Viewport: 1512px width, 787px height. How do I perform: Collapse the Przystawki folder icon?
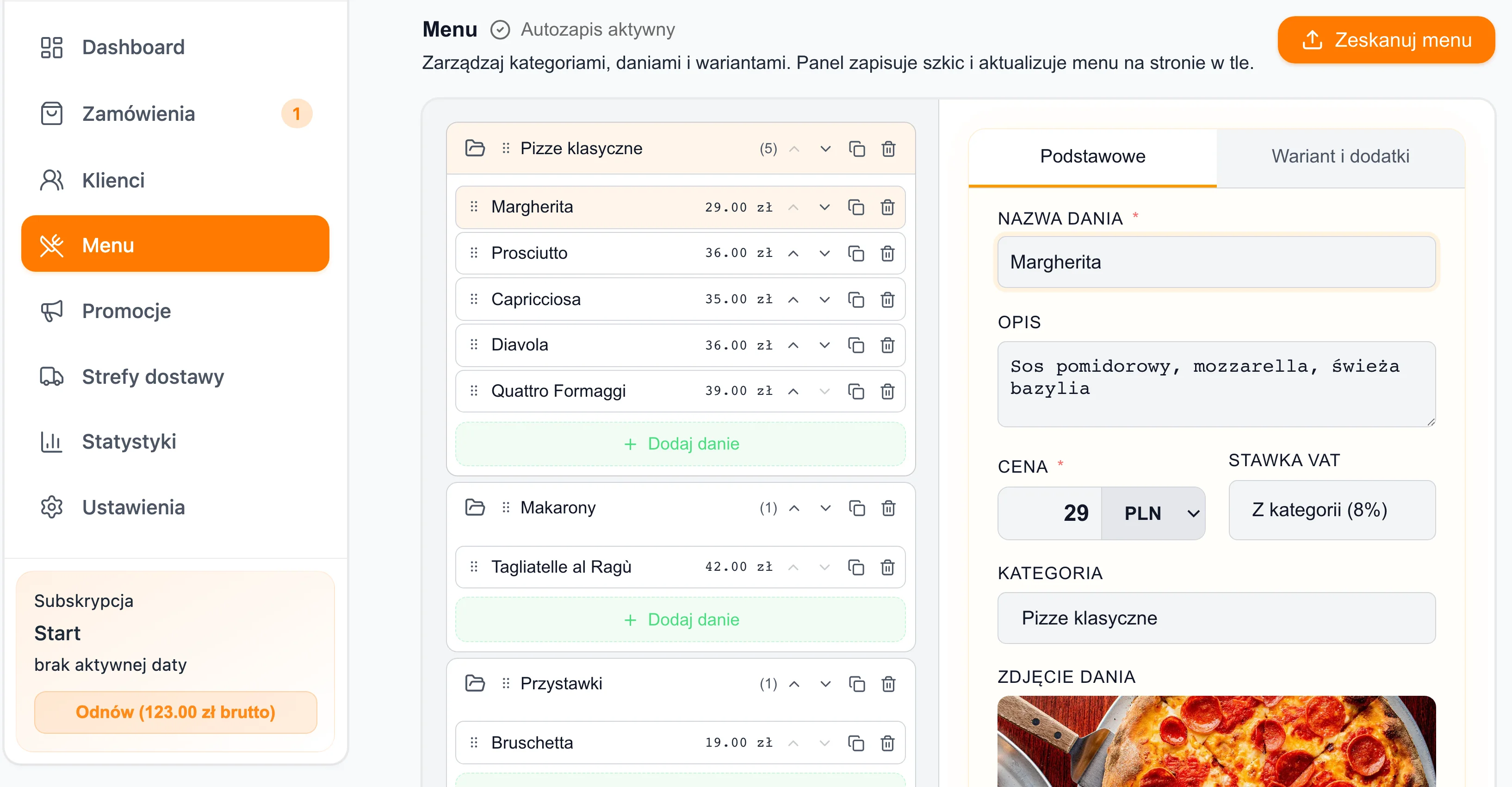[475, 684]
